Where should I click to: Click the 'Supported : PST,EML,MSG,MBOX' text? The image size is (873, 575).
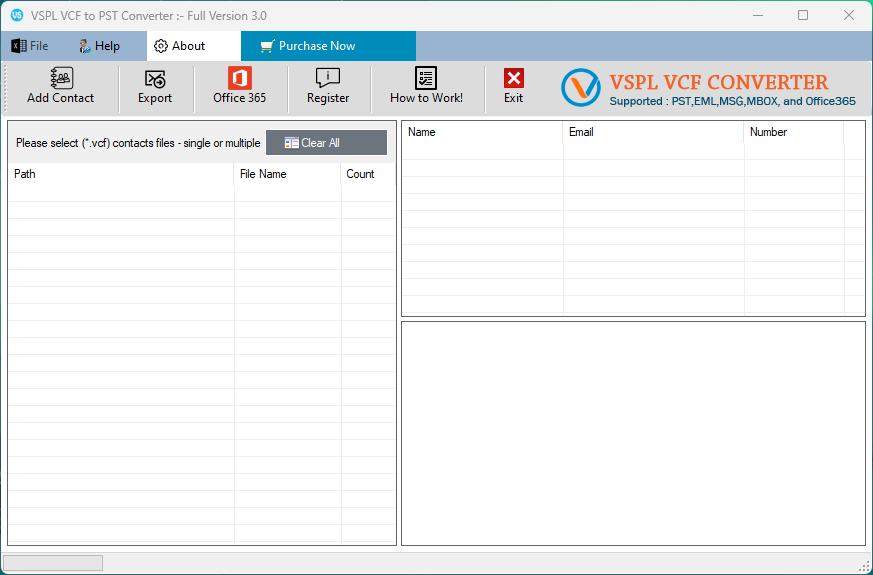(733, 101)
